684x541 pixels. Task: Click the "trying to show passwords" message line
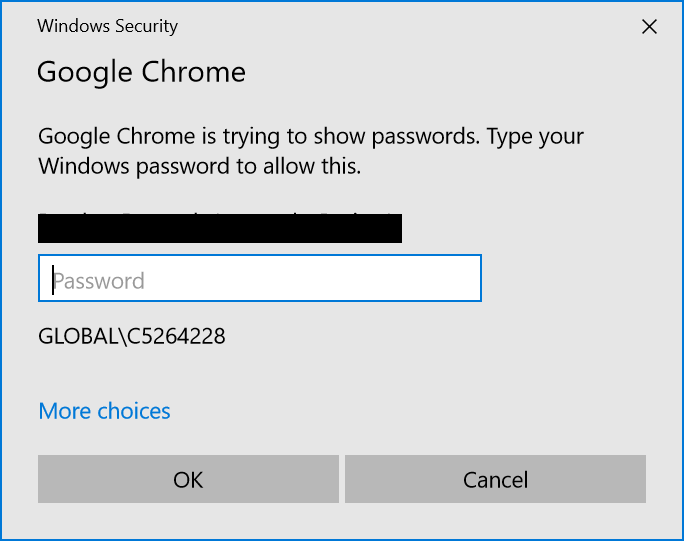click(x=310, y=136)
